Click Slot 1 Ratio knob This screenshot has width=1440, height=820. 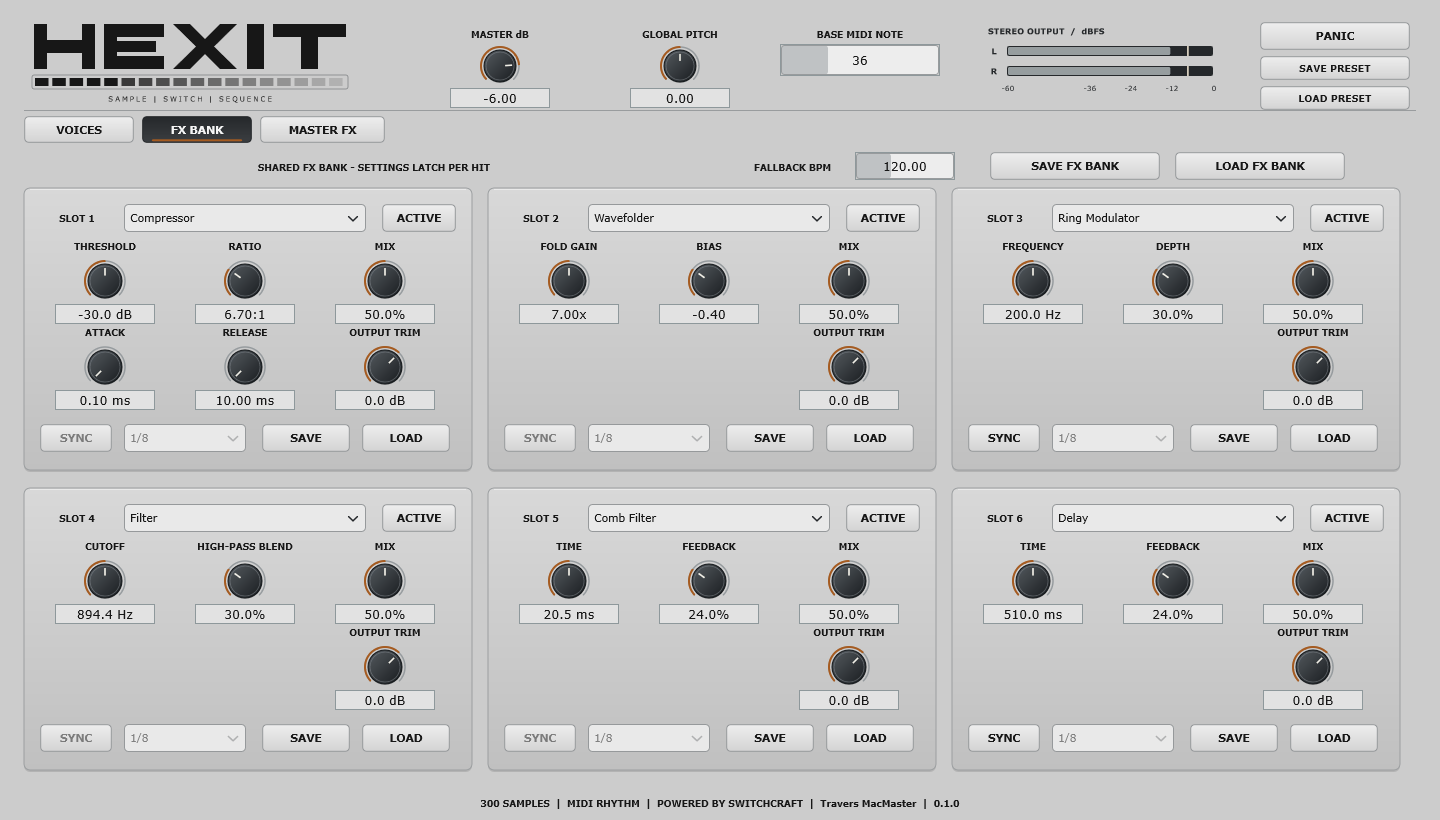coord(245,281)
